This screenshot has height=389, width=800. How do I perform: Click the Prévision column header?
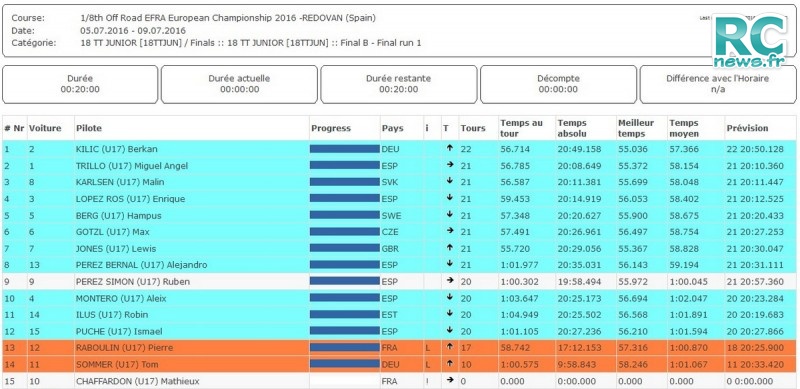[x=747, y=128]
